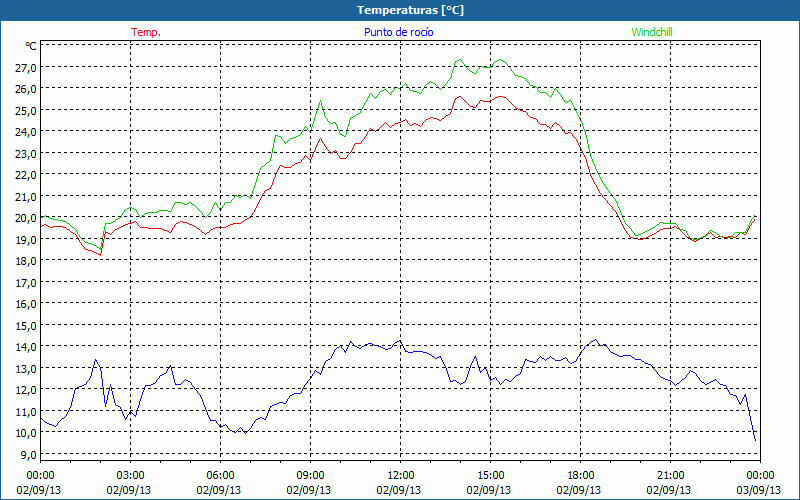This screenshot has height=500, width=800.
Task: Click the 24,0 y-axis value
Action: (27, 132)
